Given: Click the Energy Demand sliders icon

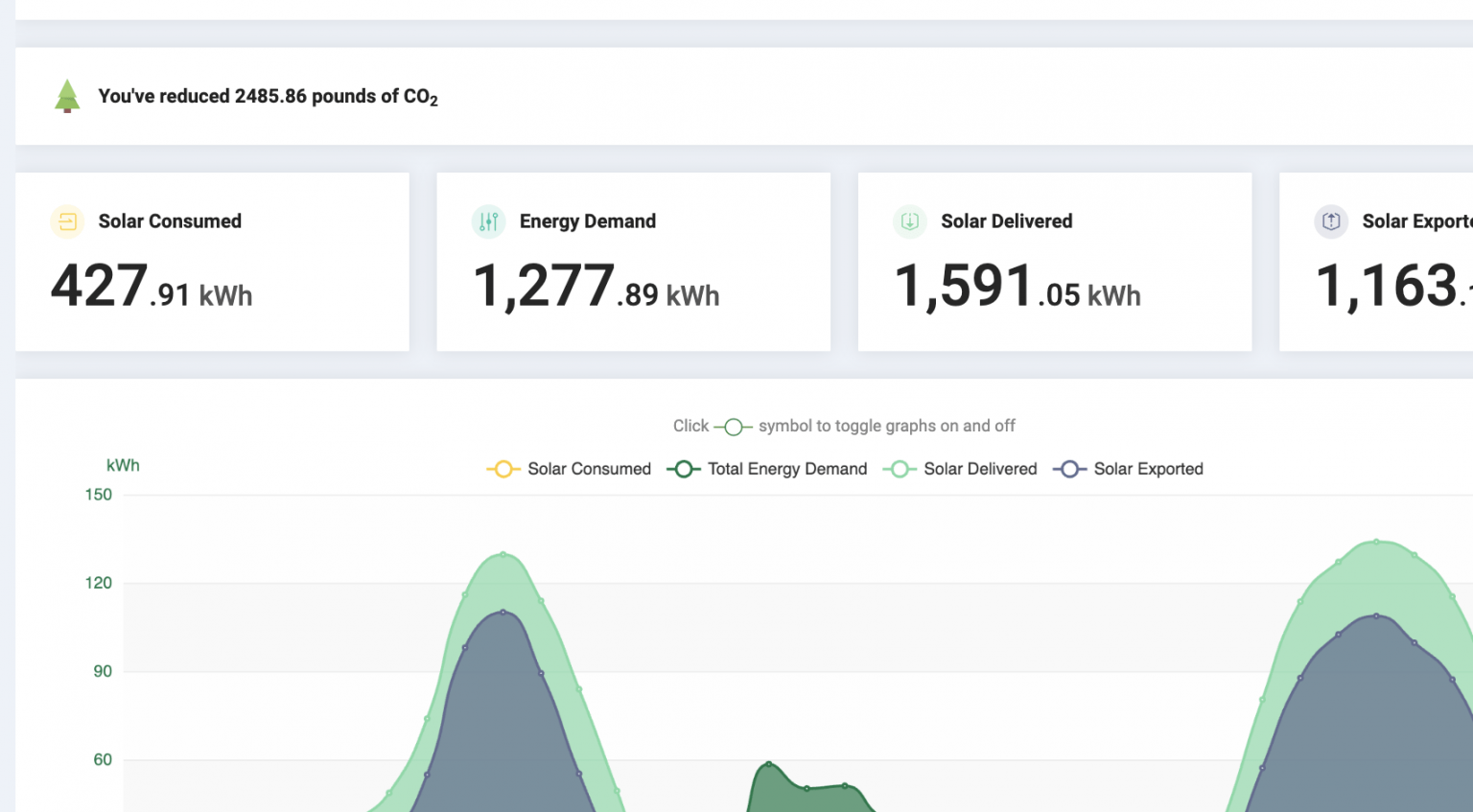Looking at the screenshot, I should pyautogui.click(x=489, y=221).
